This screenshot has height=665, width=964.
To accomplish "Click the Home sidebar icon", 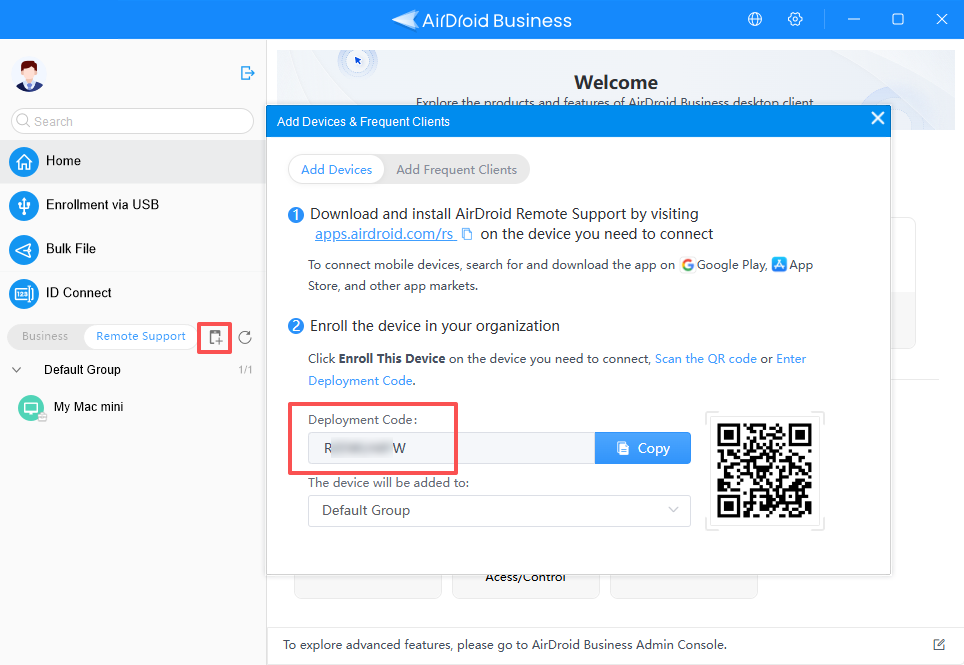I will click(24, 162).
